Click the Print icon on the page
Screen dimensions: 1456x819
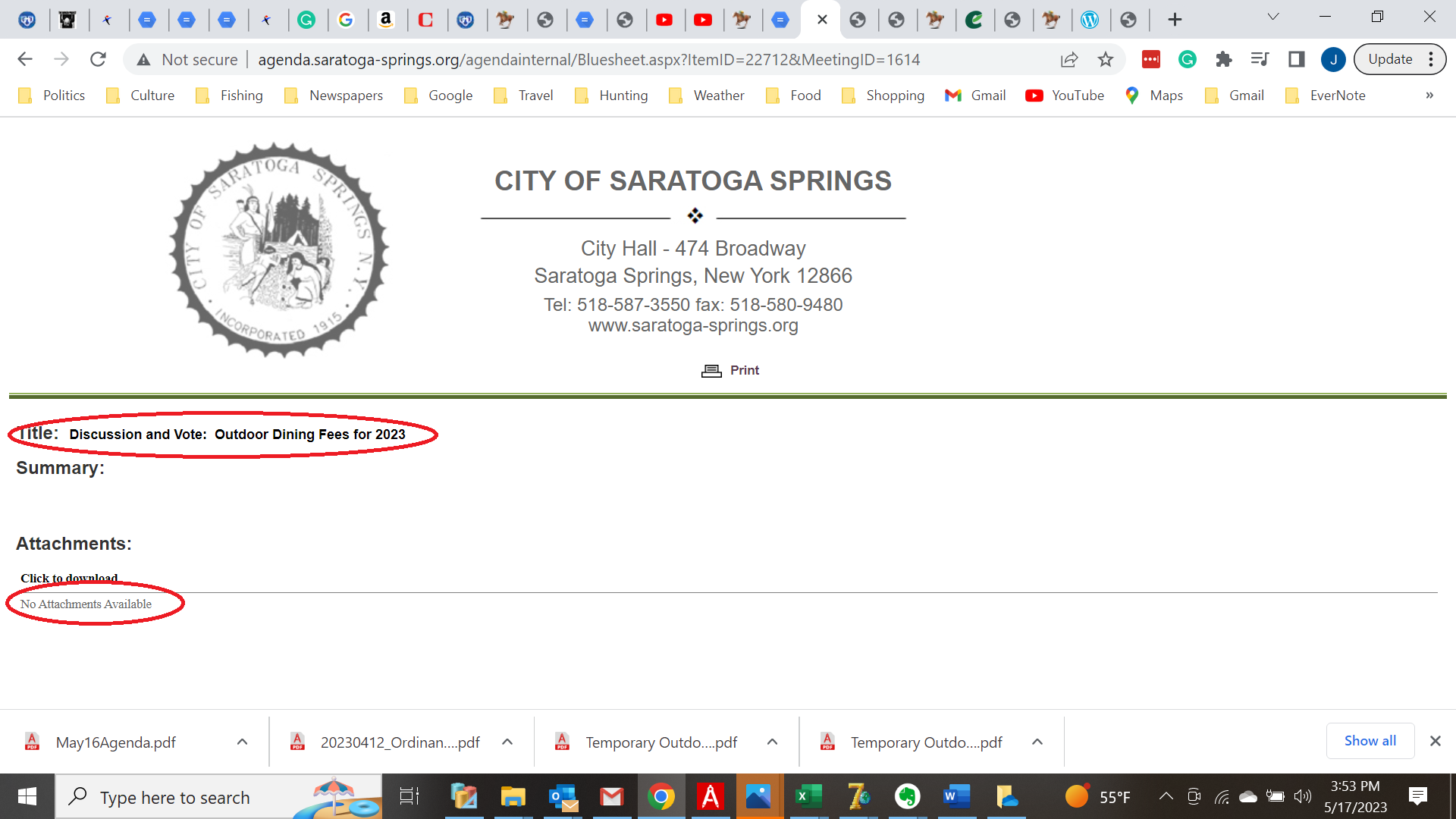(x=711, y=371)
